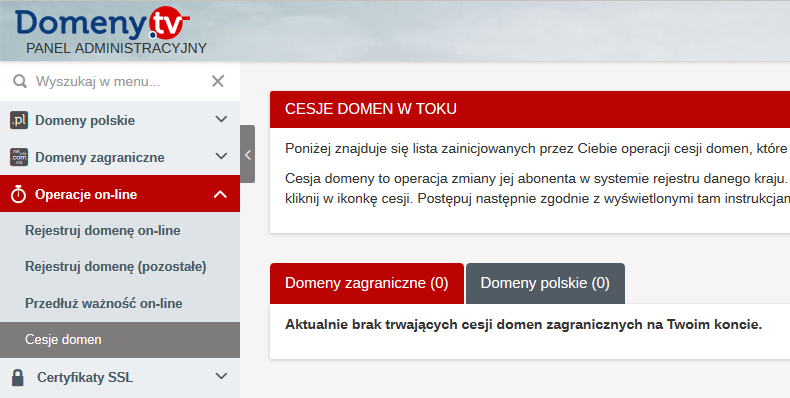This screenshot has width=790, height=398.
Task: Switch to the Domeny zagraniczne (0) tab
Action: point(367,283)
